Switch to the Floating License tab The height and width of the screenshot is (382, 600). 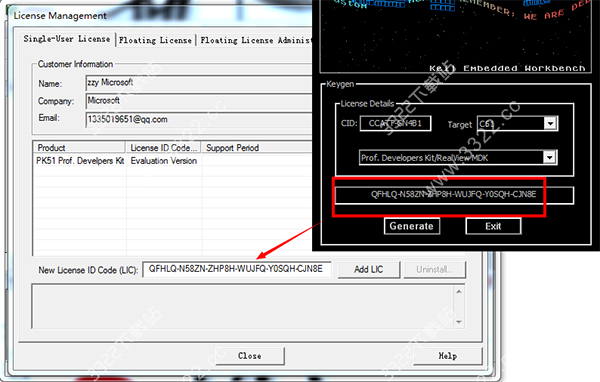point(155,40)
